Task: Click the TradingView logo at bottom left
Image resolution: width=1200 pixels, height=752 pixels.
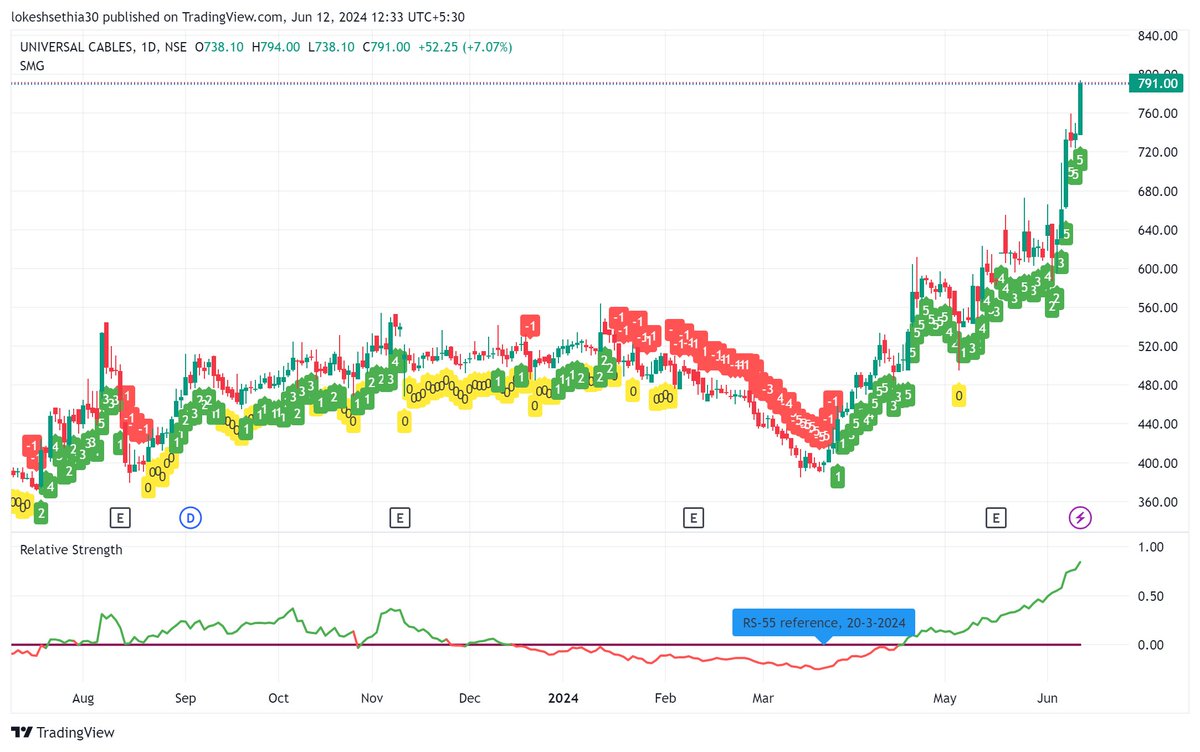Action: pyautogui.click(x=62, y=732)
